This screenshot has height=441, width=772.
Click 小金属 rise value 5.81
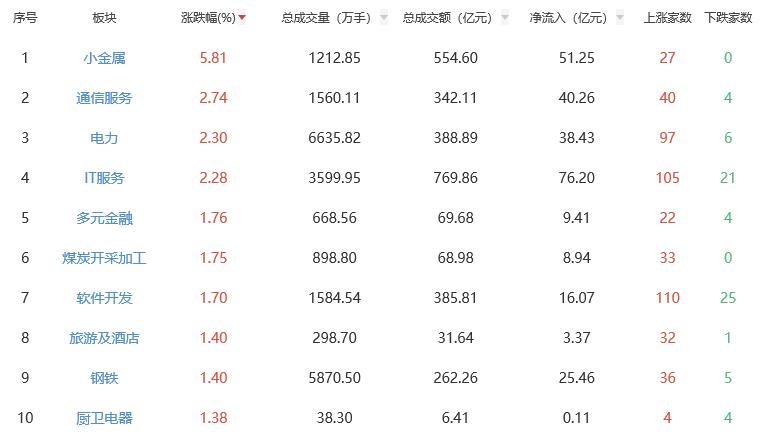point(214,58)
